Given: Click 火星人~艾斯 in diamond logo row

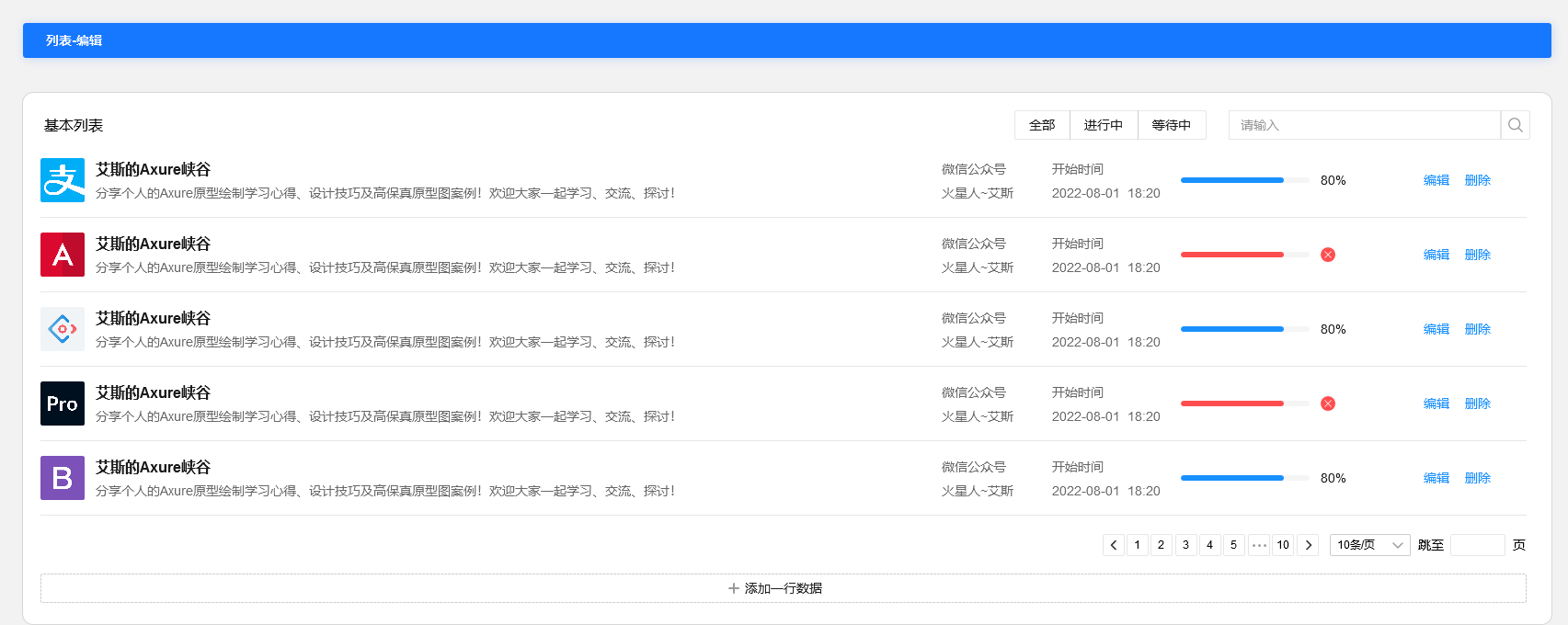Looking at the screenshot, I should tap(978, 342).
